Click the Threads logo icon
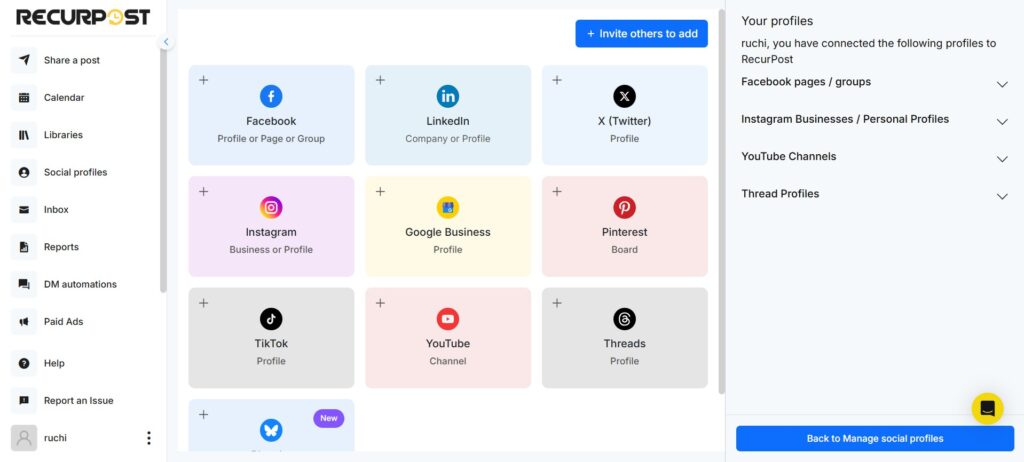 pyautogui.click(x=624, y=319)
